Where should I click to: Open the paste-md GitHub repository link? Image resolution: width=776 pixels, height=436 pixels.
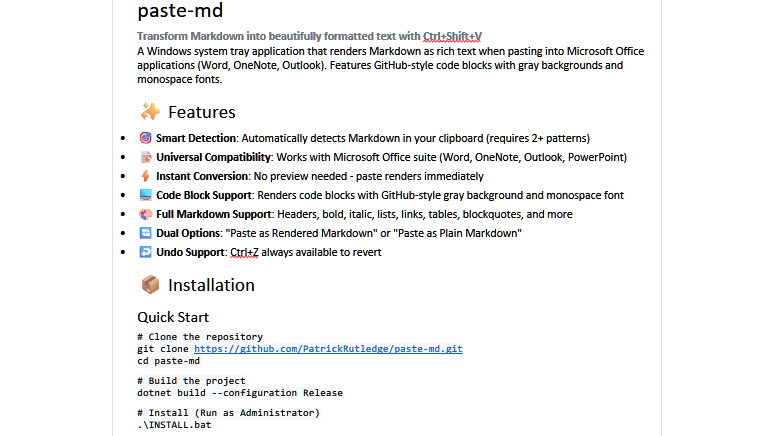pyautogui.click(x=328, y=349)
